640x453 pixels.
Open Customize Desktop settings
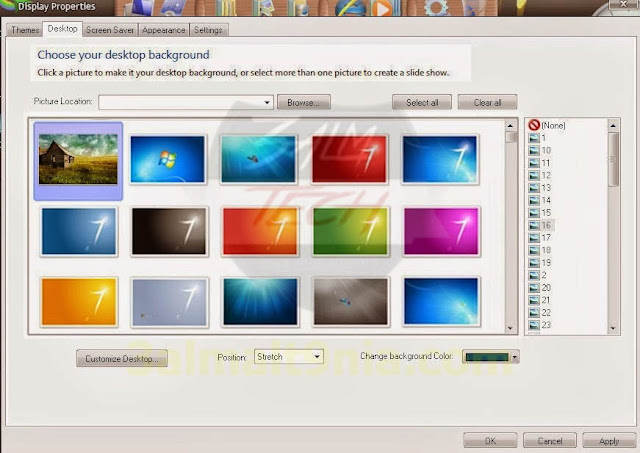click(x=122, y=358)
